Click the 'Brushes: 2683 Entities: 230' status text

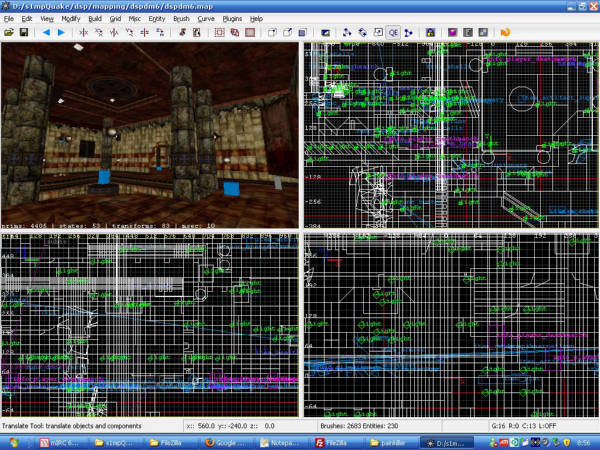(359, 426)
